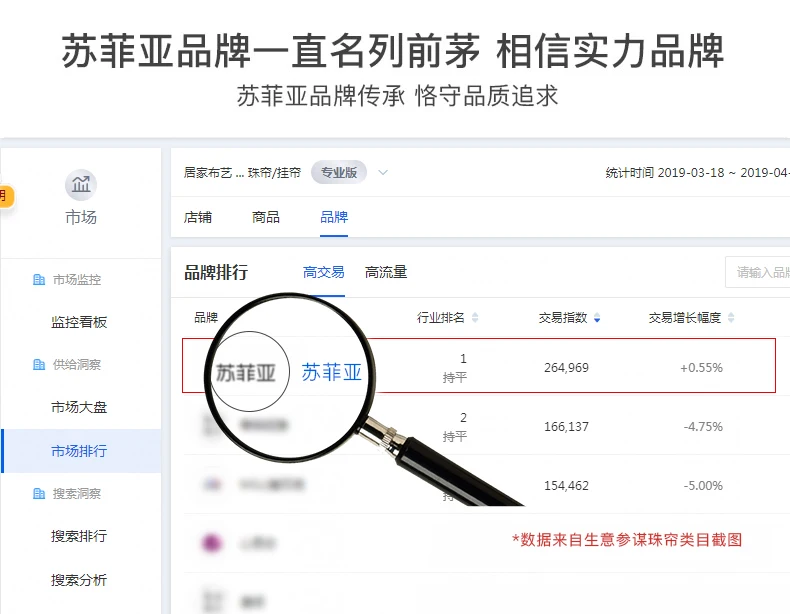The image size is (790, 614).
Task: Switch to the 店铺 tab
Action: pyautogui.click(x=198, y=217)
